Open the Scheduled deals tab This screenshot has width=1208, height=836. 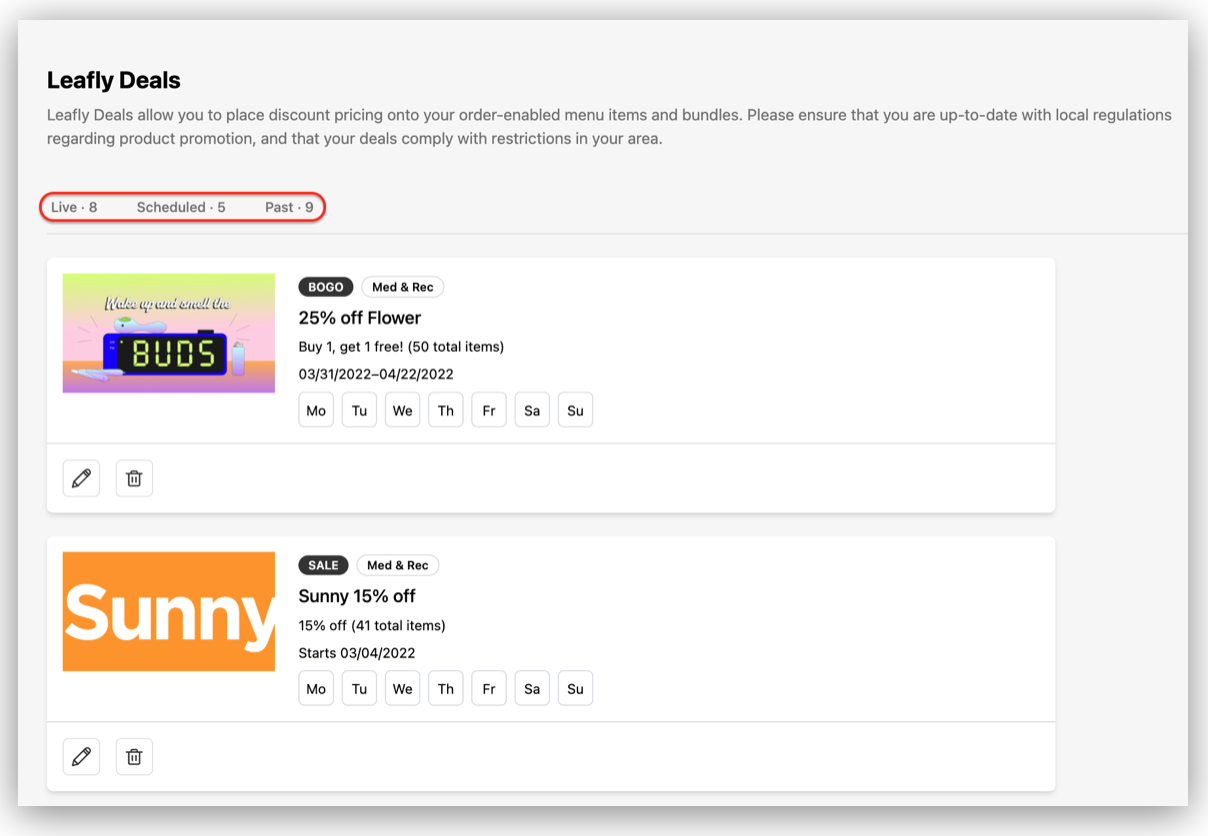point(181,207)
